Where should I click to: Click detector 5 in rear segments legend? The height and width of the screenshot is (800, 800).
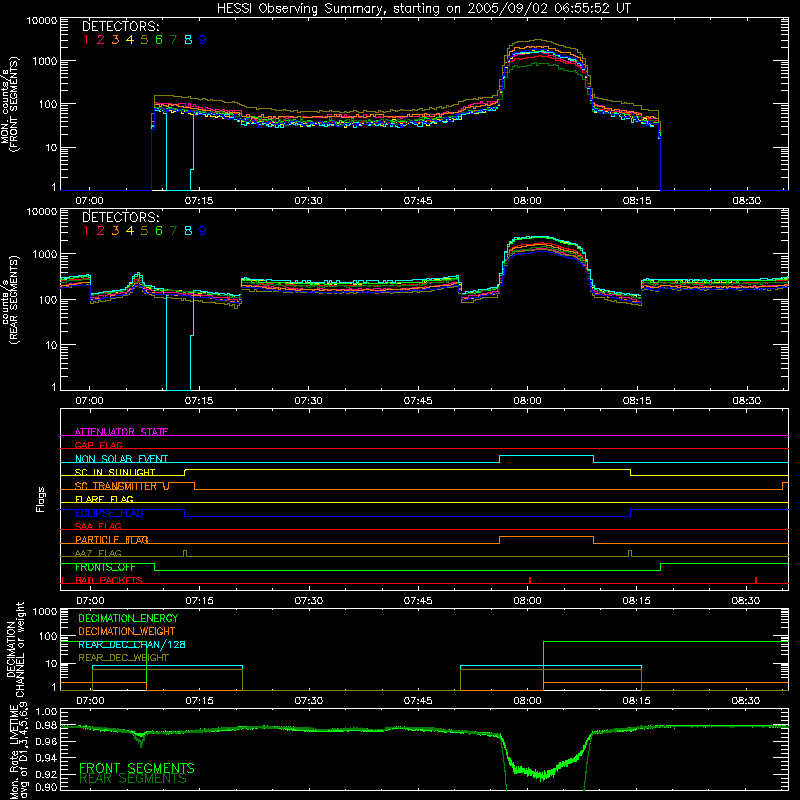[x=144, y=231]
